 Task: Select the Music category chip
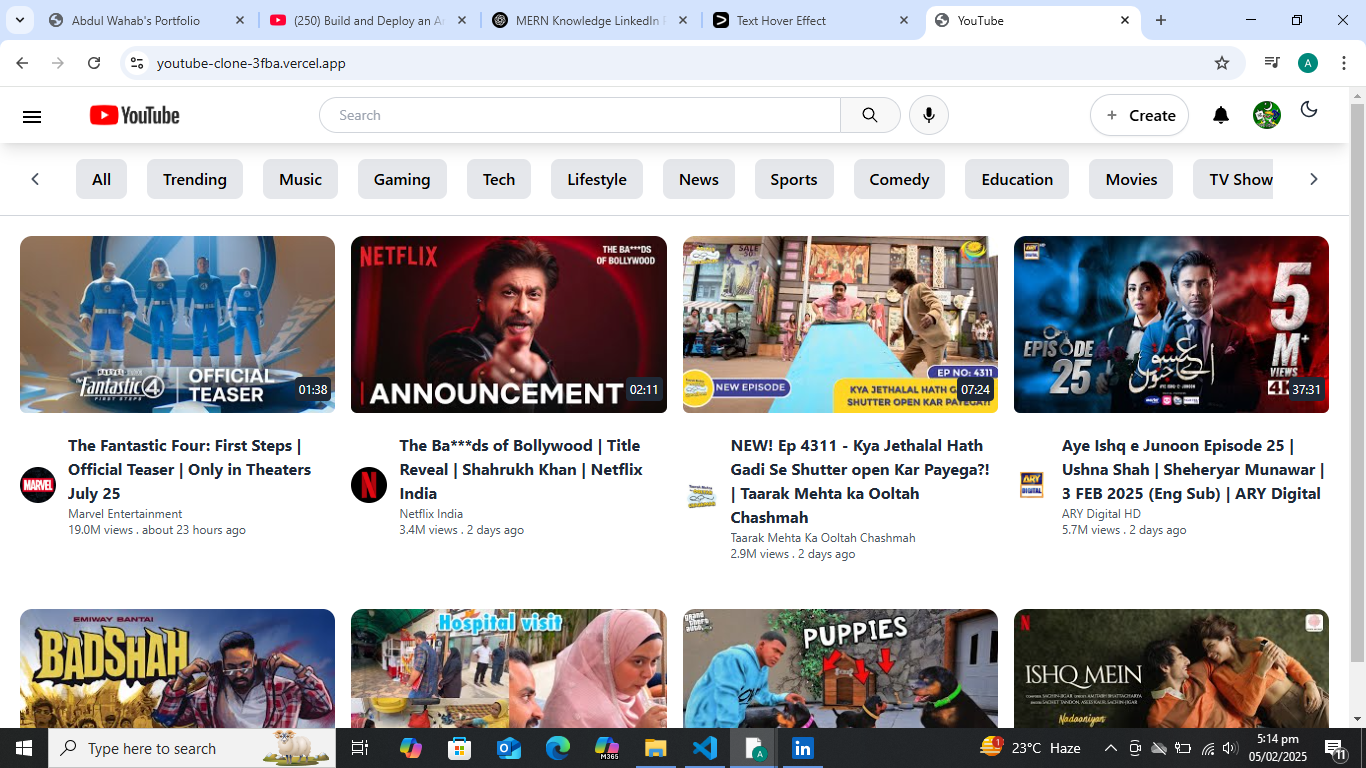300,180
